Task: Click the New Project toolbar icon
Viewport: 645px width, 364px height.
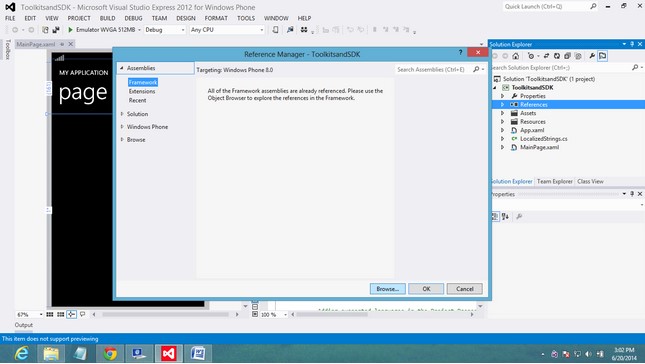Action: 45,30
